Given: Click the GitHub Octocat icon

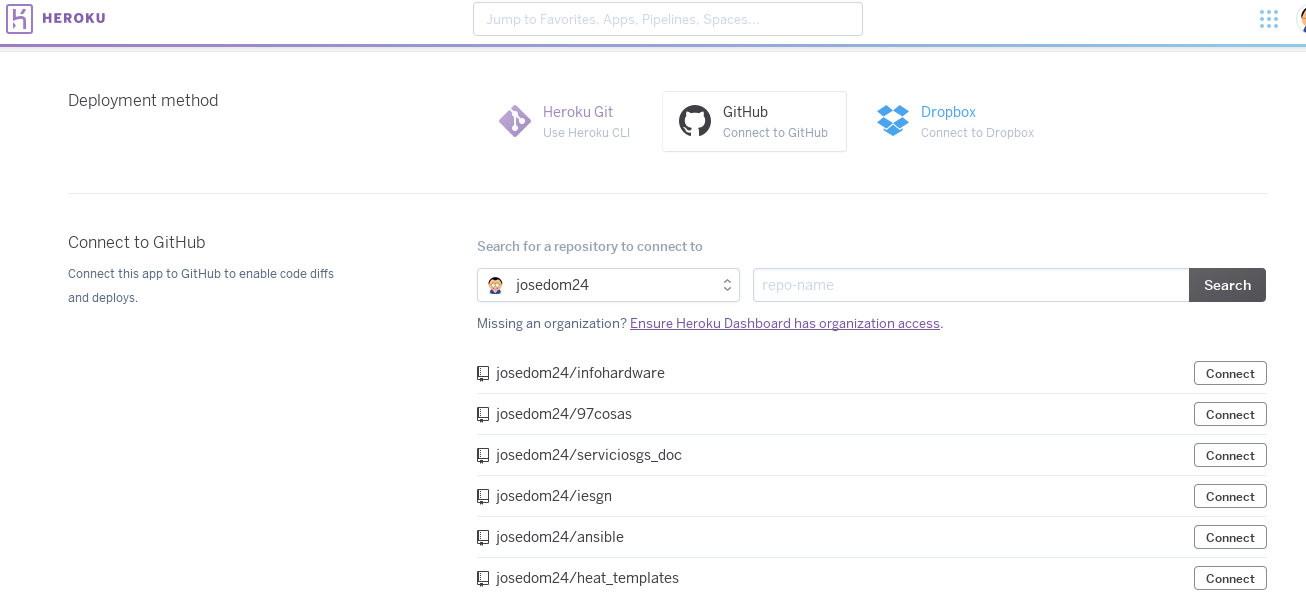Looking at the screenshot, I should (x=695, y=121).
